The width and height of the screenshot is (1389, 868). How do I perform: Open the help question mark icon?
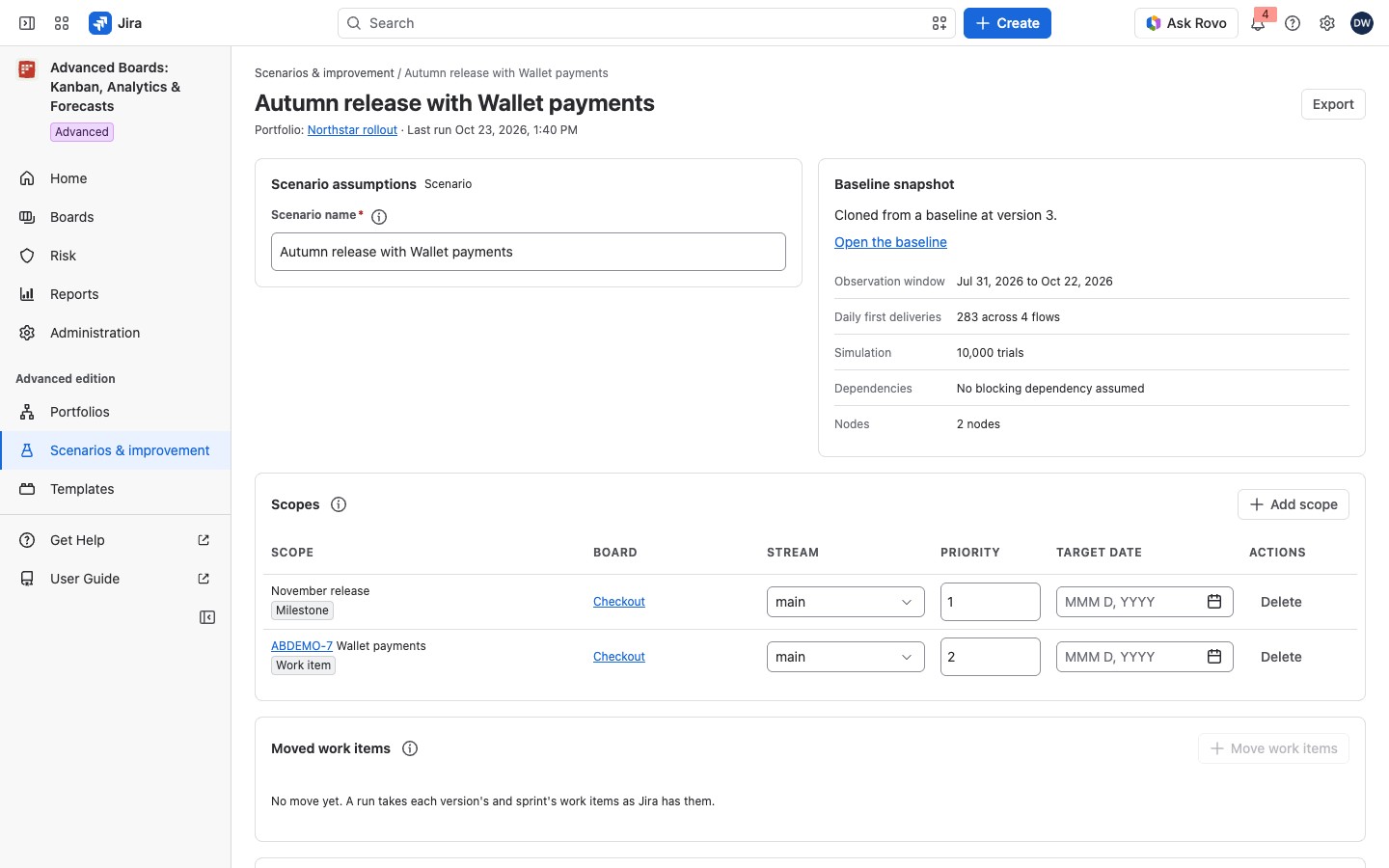point(1293,23)
